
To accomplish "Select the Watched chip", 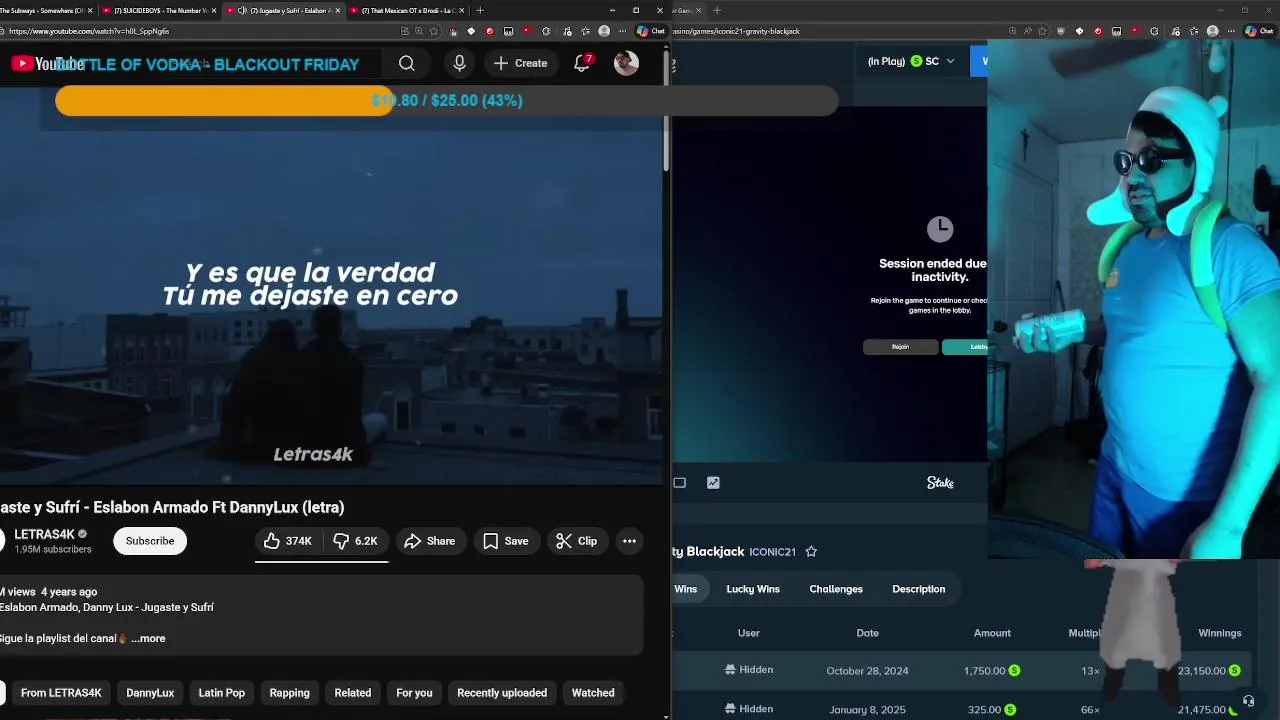I will [x=593, y=693].
